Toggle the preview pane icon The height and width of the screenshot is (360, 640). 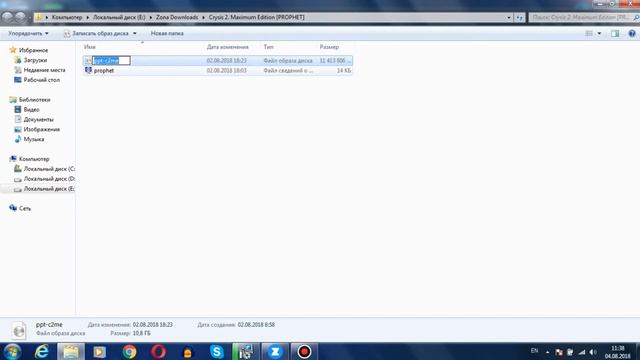click(x=615, y=33)
